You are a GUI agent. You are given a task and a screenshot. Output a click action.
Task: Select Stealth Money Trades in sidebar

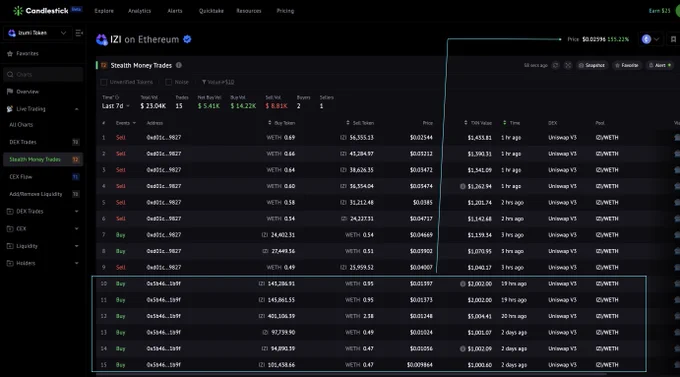pos(42,160)
